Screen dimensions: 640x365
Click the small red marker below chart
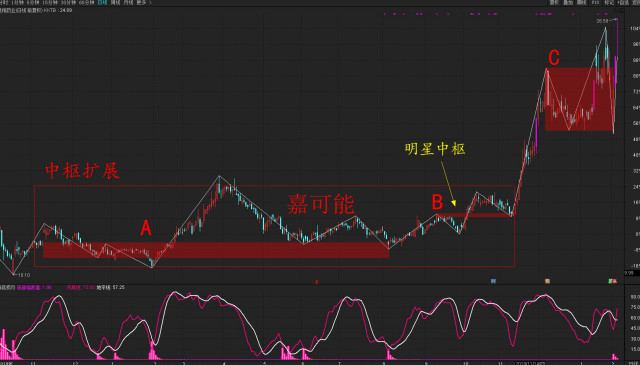click(317, 281)
